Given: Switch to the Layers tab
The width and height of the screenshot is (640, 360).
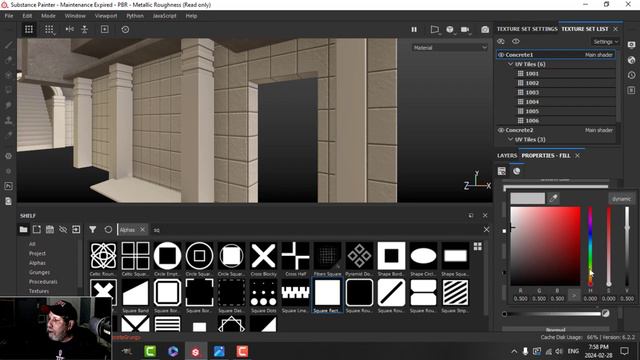Looking at the screenshot, I should 507,156.
